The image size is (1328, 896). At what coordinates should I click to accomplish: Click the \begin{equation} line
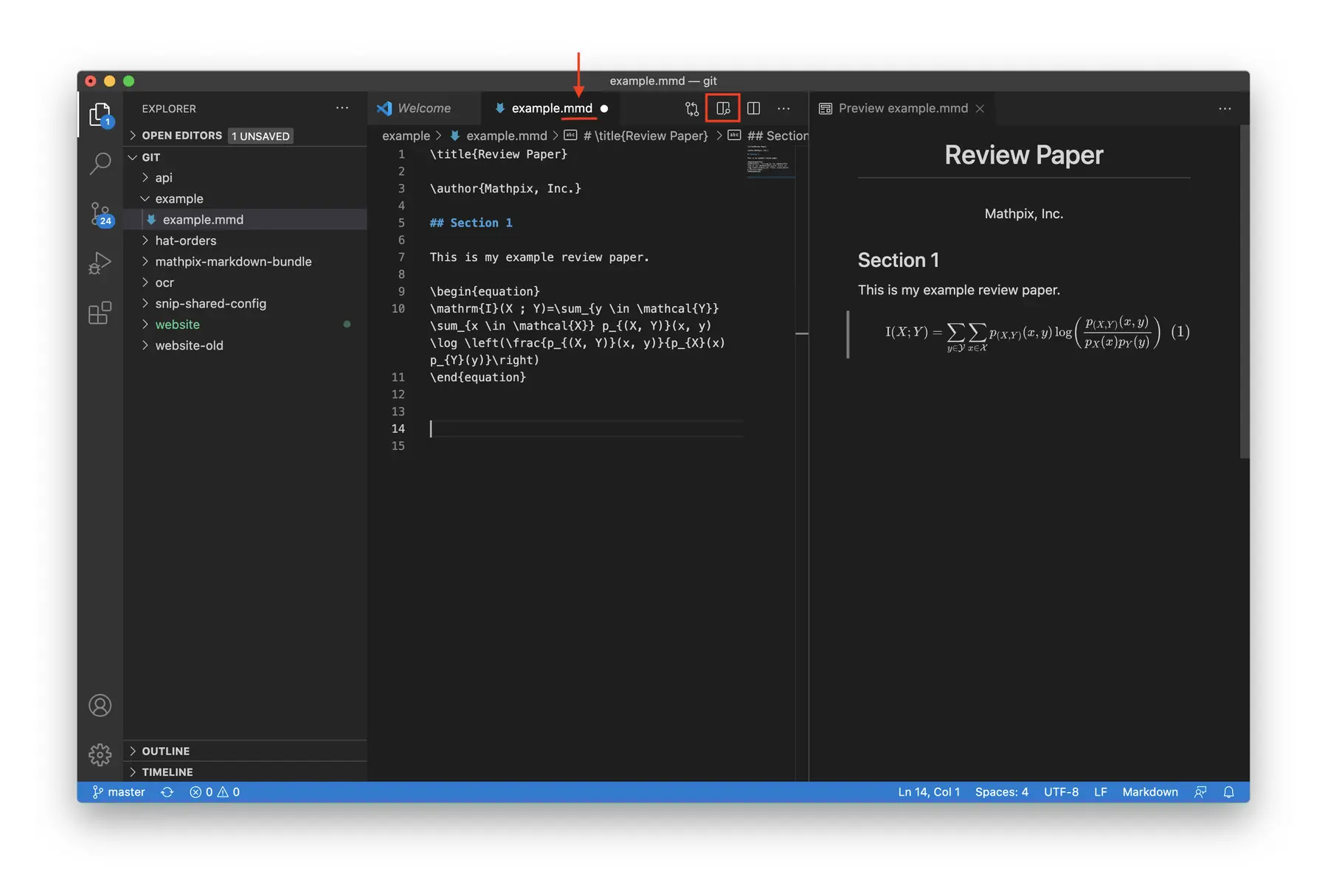click(485, 291)
